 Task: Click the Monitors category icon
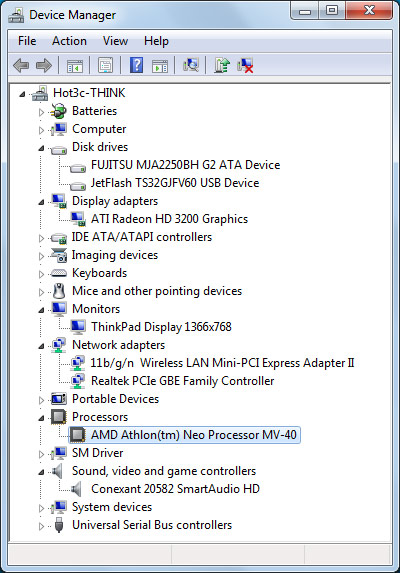[59, 309]
